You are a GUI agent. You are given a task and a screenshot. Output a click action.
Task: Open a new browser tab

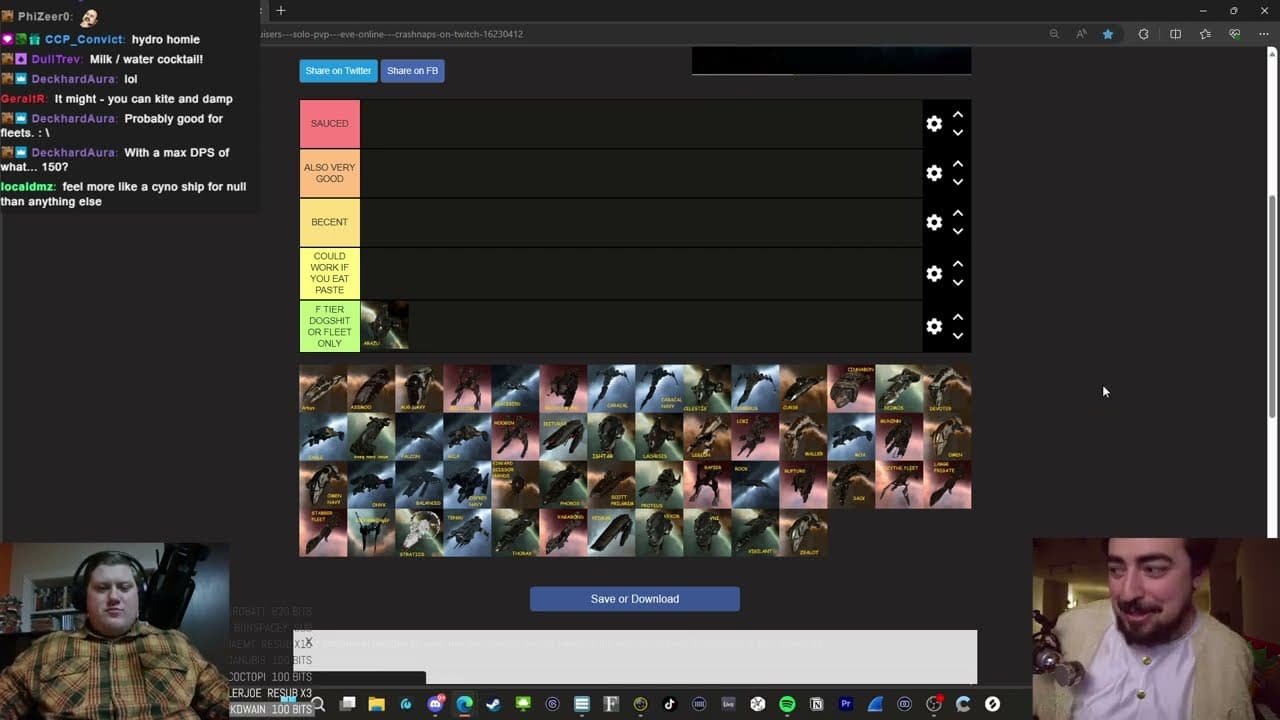click(281, 10)
